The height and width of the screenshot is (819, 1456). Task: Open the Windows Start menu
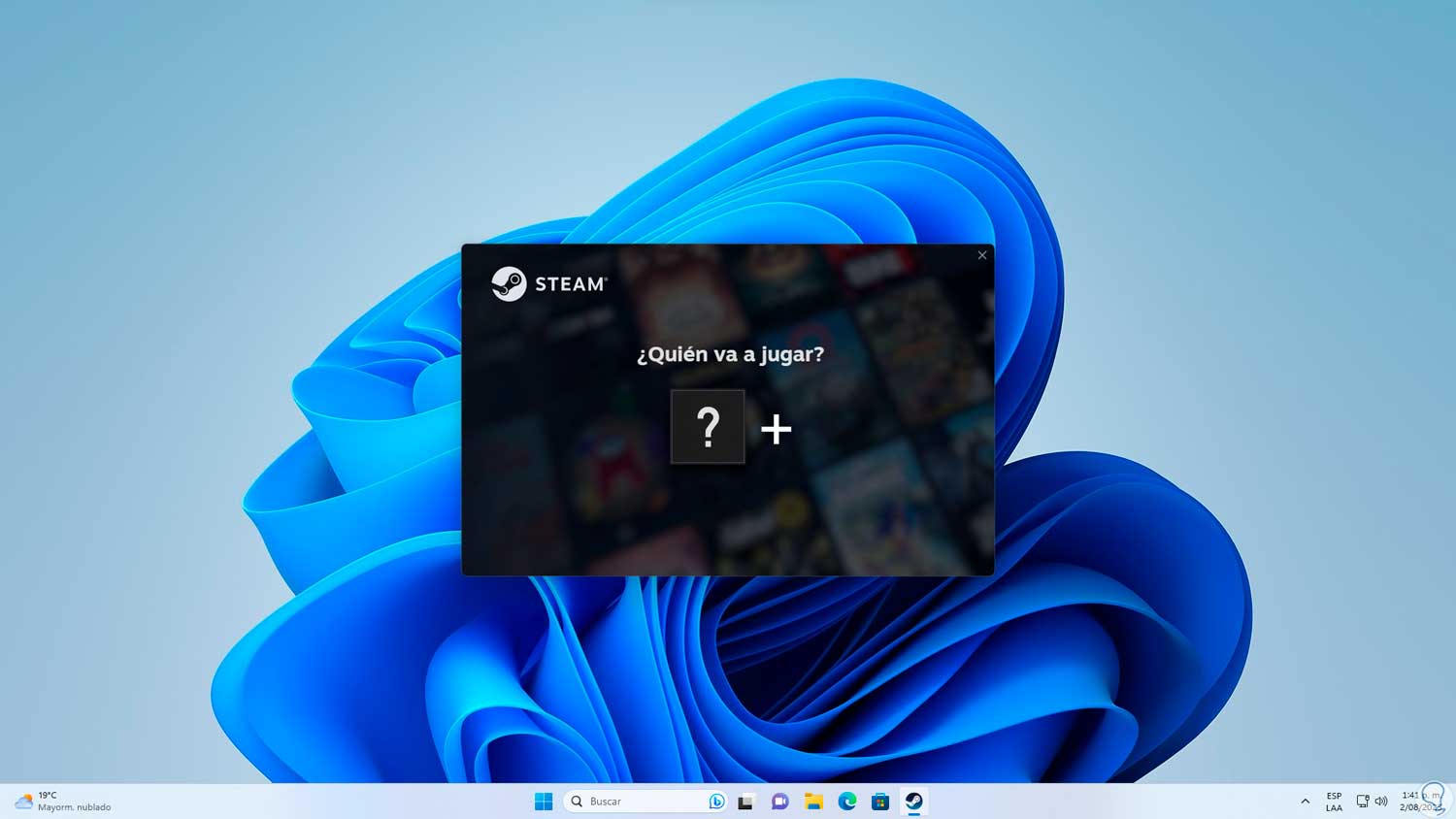[544, 802]
